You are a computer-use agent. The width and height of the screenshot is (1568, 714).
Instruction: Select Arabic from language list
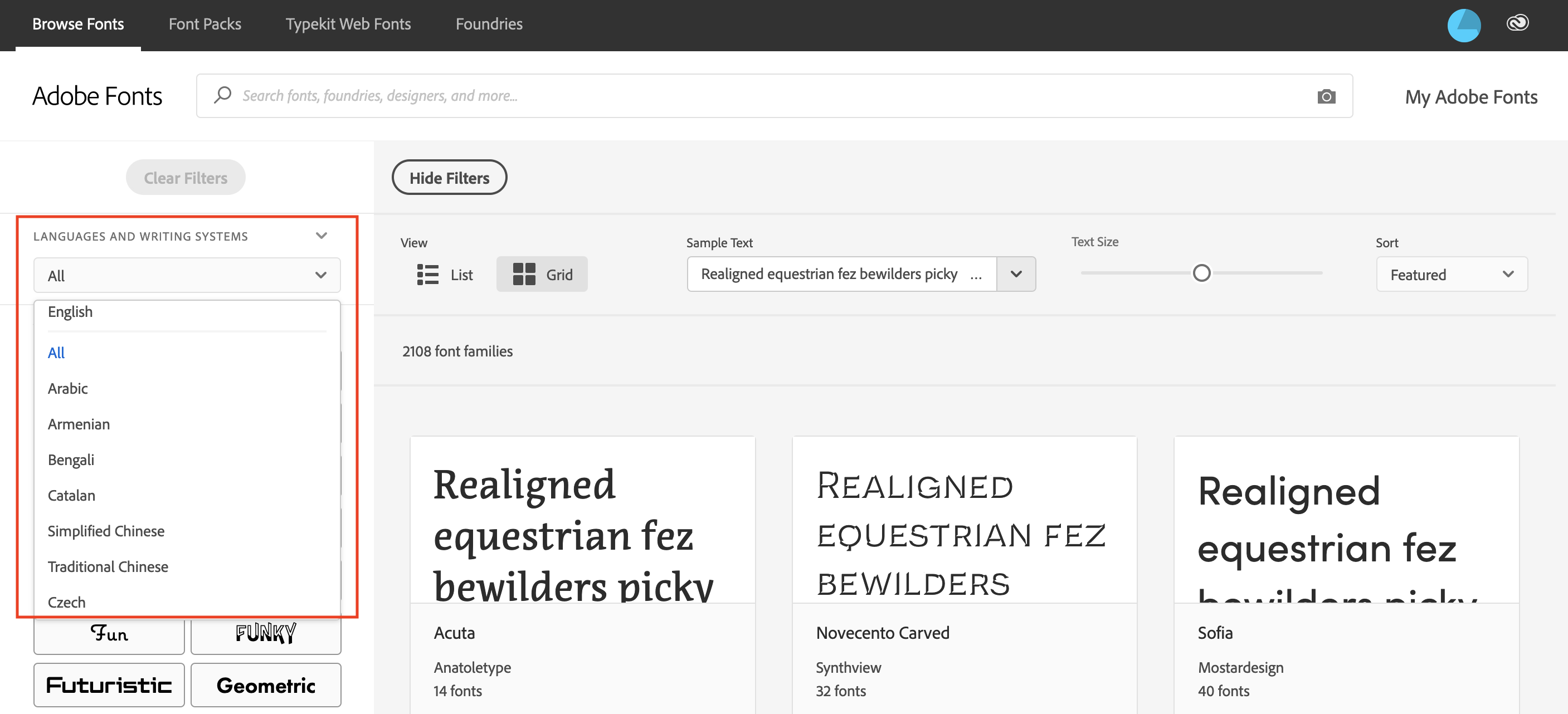pyautogui.click(x=67, y=388)
